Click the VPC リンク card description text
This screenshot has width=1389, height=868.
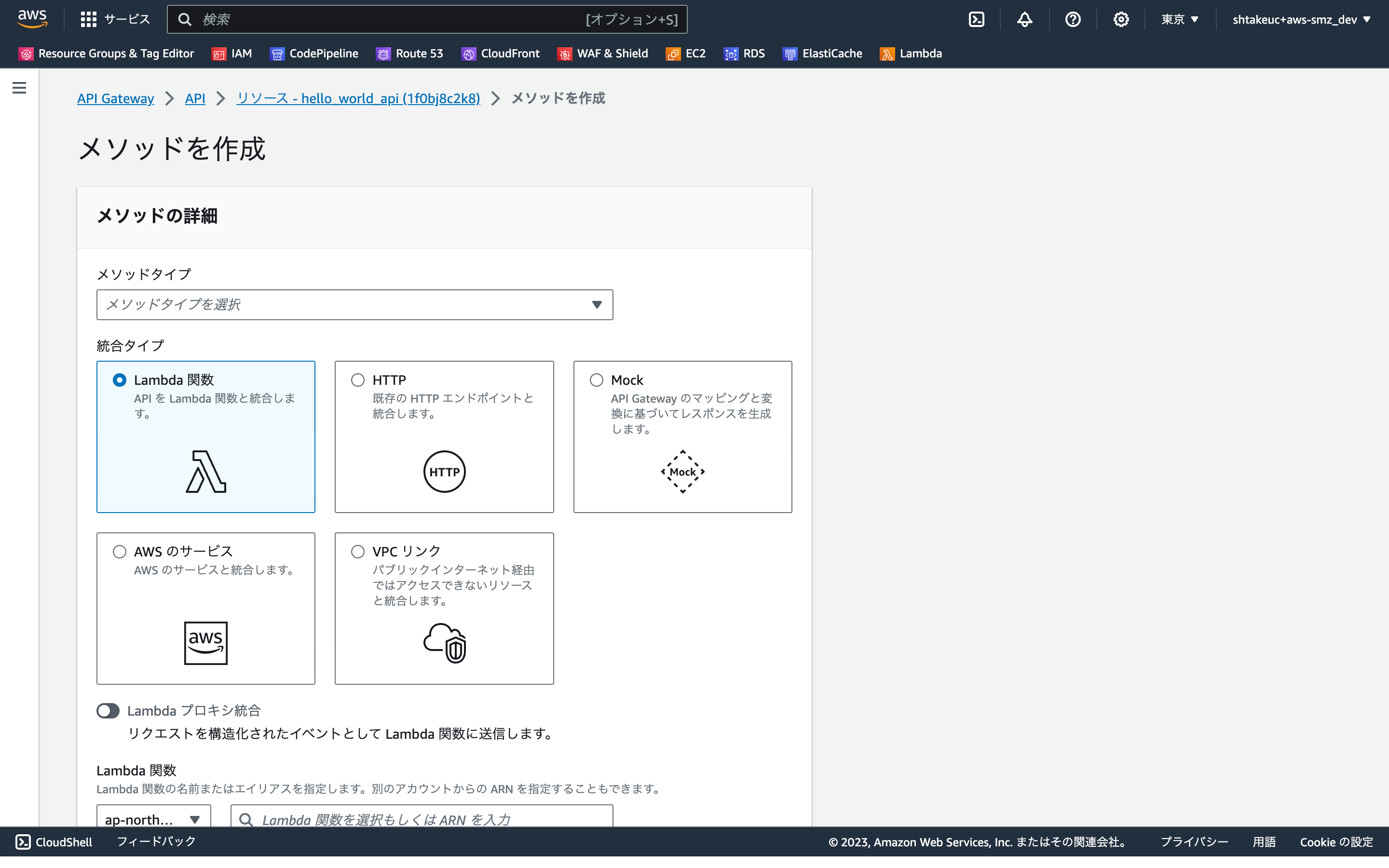click(453, 585)
